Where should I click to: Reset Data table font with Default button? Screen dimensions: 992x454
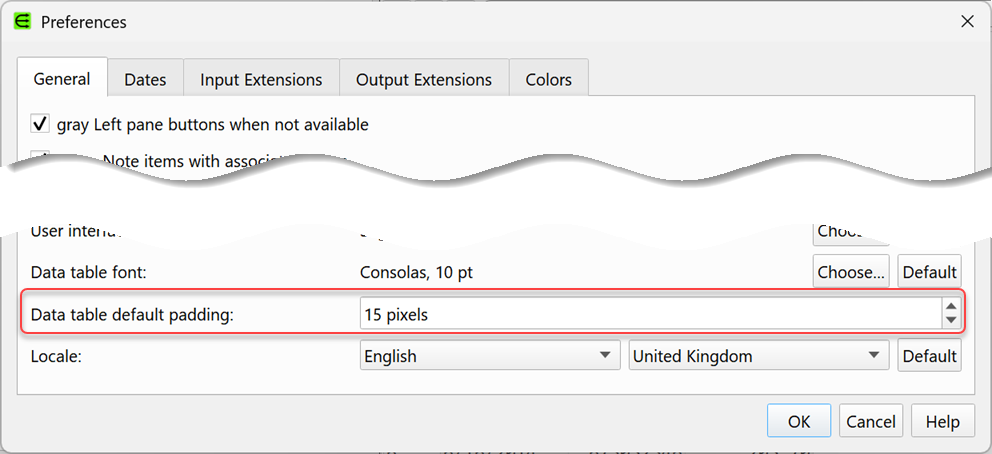coord(929,272)
